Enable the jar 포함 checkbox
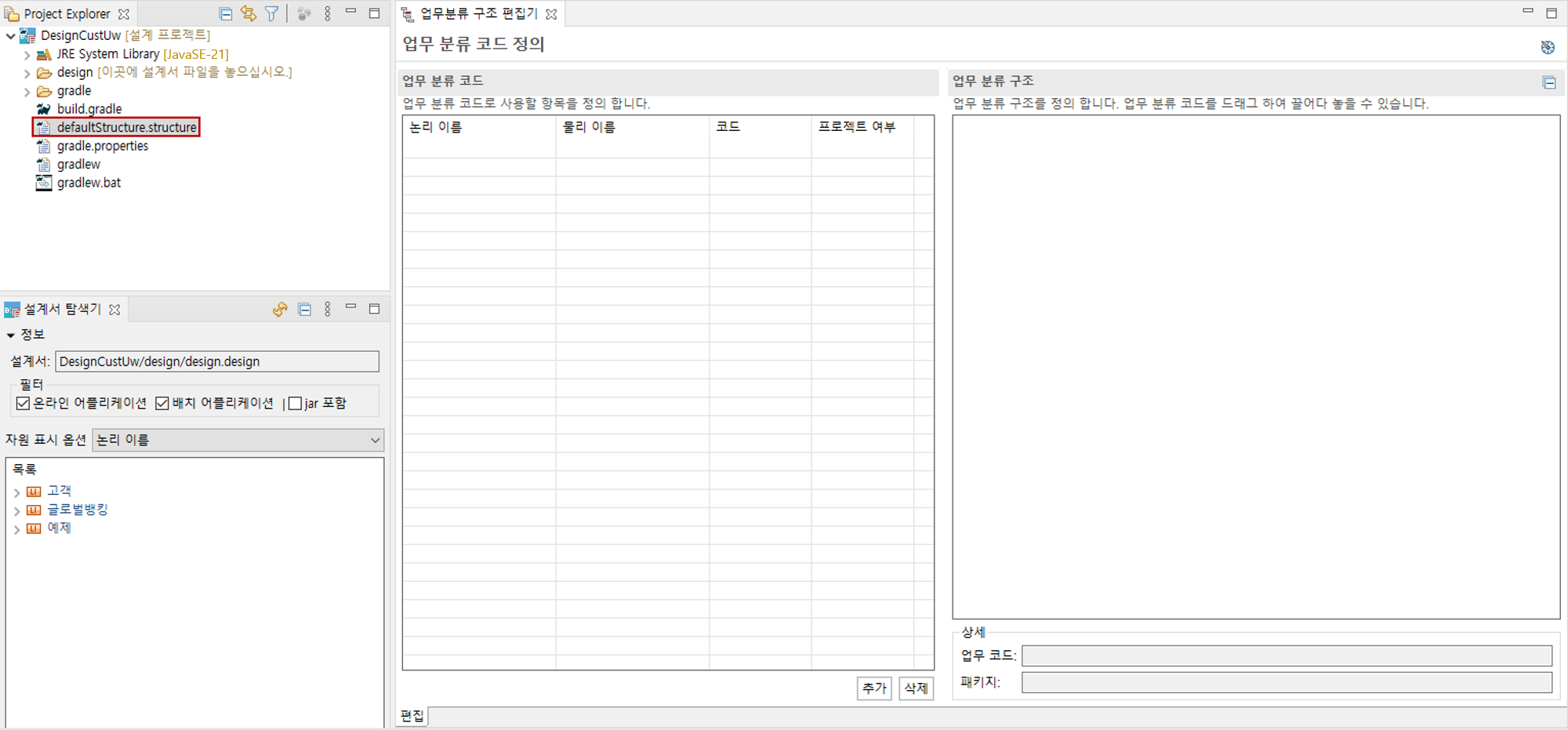The image size is (1568, 730). point(296,403)
